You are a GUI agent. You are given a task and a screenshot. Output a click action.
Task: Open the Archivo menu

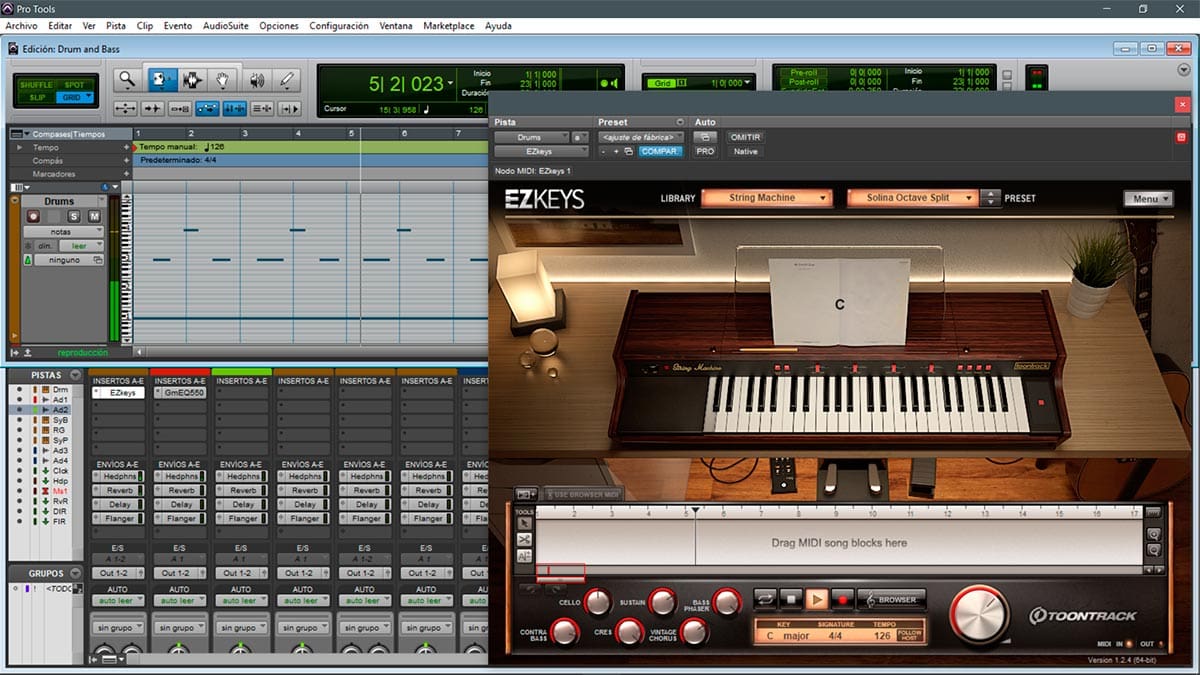(21, 25)
